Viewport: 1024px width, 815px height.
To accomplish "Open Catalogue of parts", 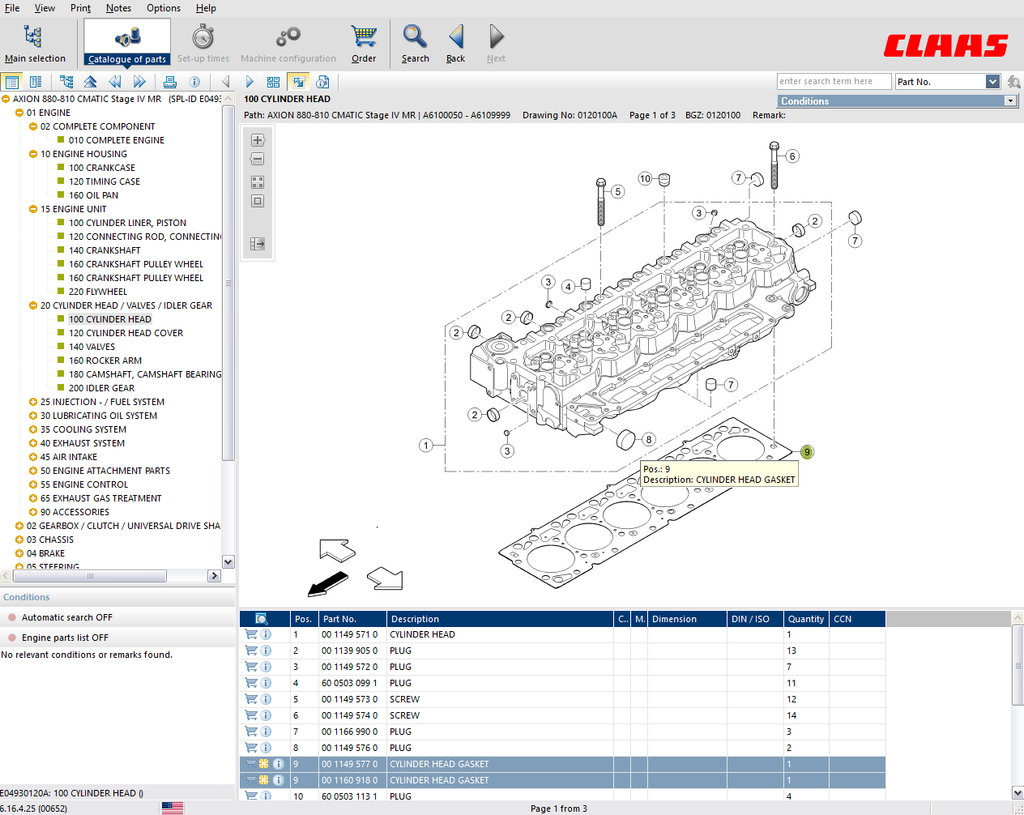I will click(x=127, y=43).
